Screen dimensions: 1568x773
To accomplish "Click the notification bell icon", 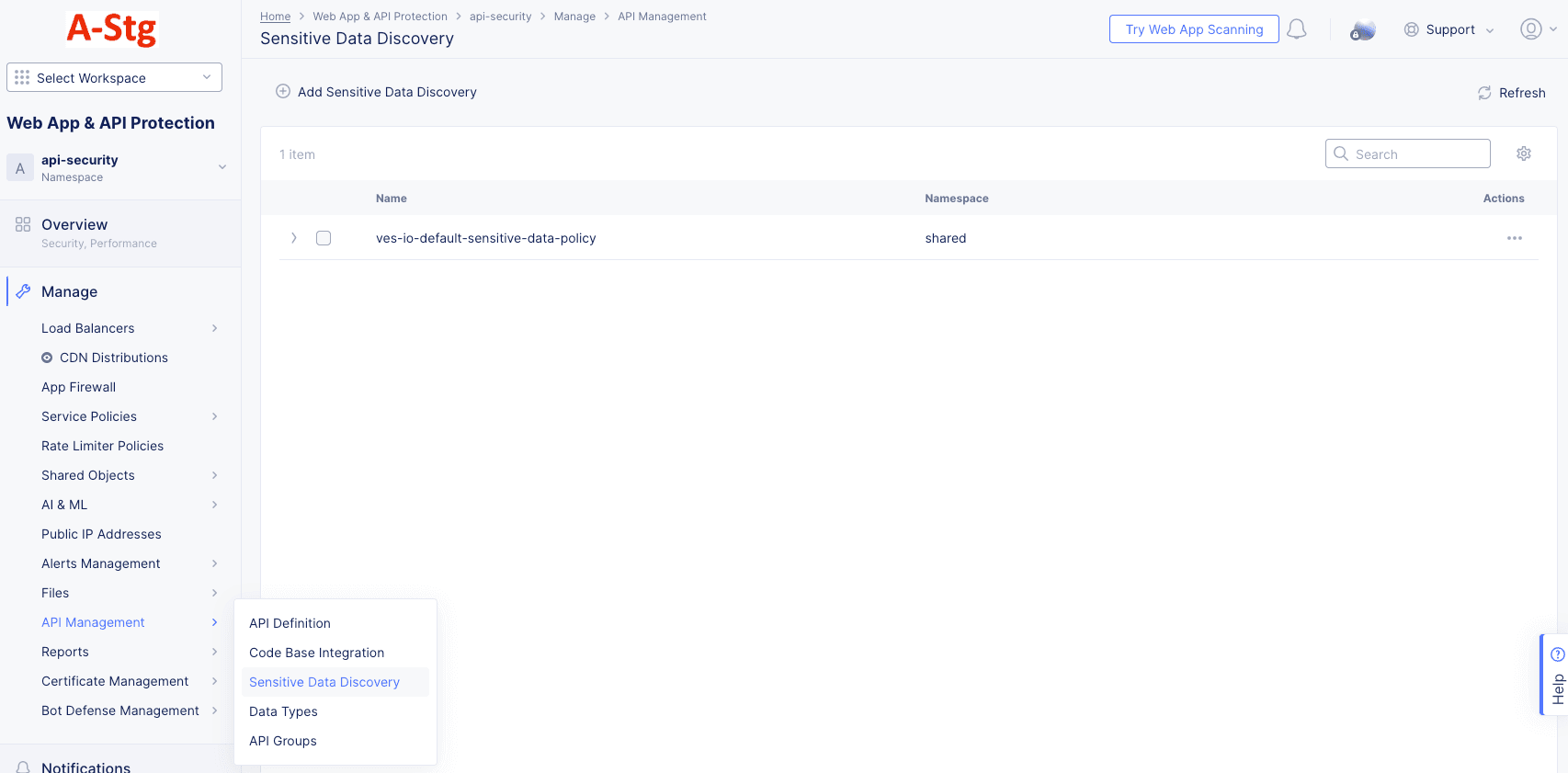I will coord(1297,29).
